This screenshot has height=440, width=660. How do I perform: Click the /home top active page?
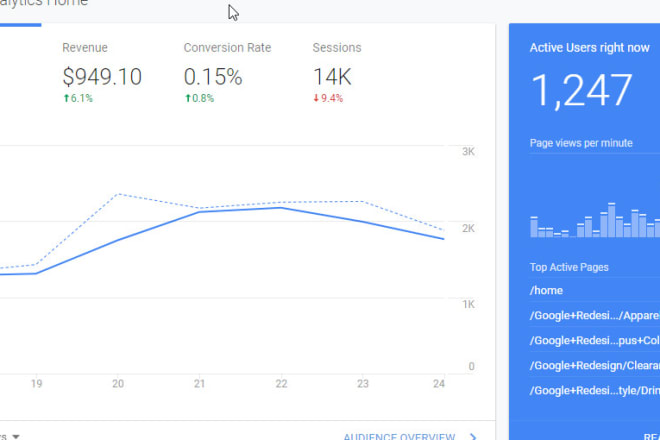(546, 290)
